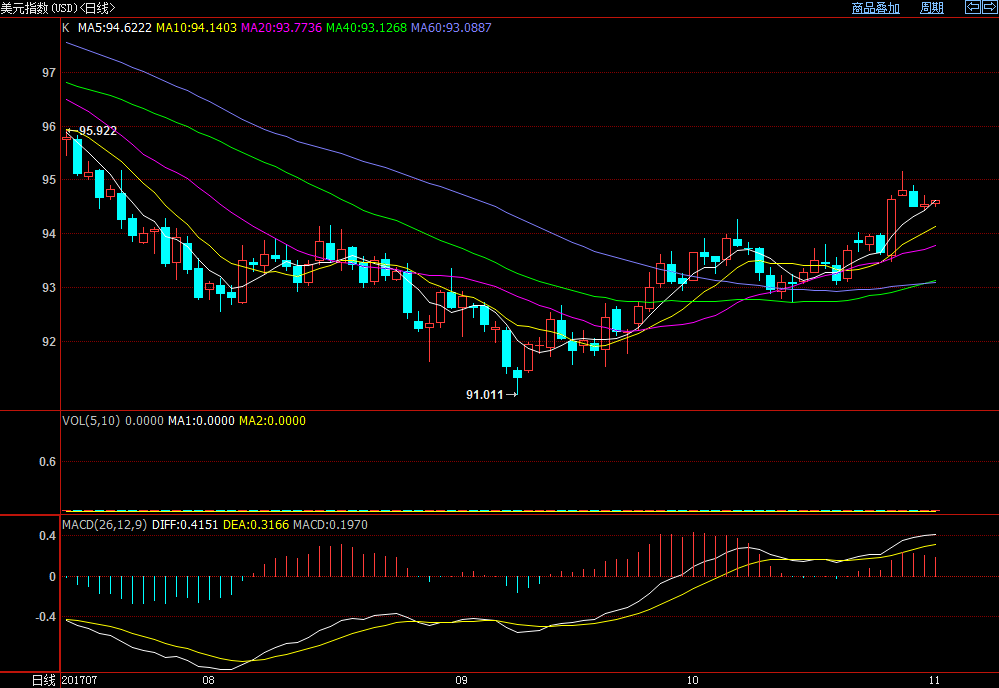Image resolution: width=999 pixels, height=688 pixels.
Task: Select the MA10:94.1403 indicator label
Action: click(196, 27)
